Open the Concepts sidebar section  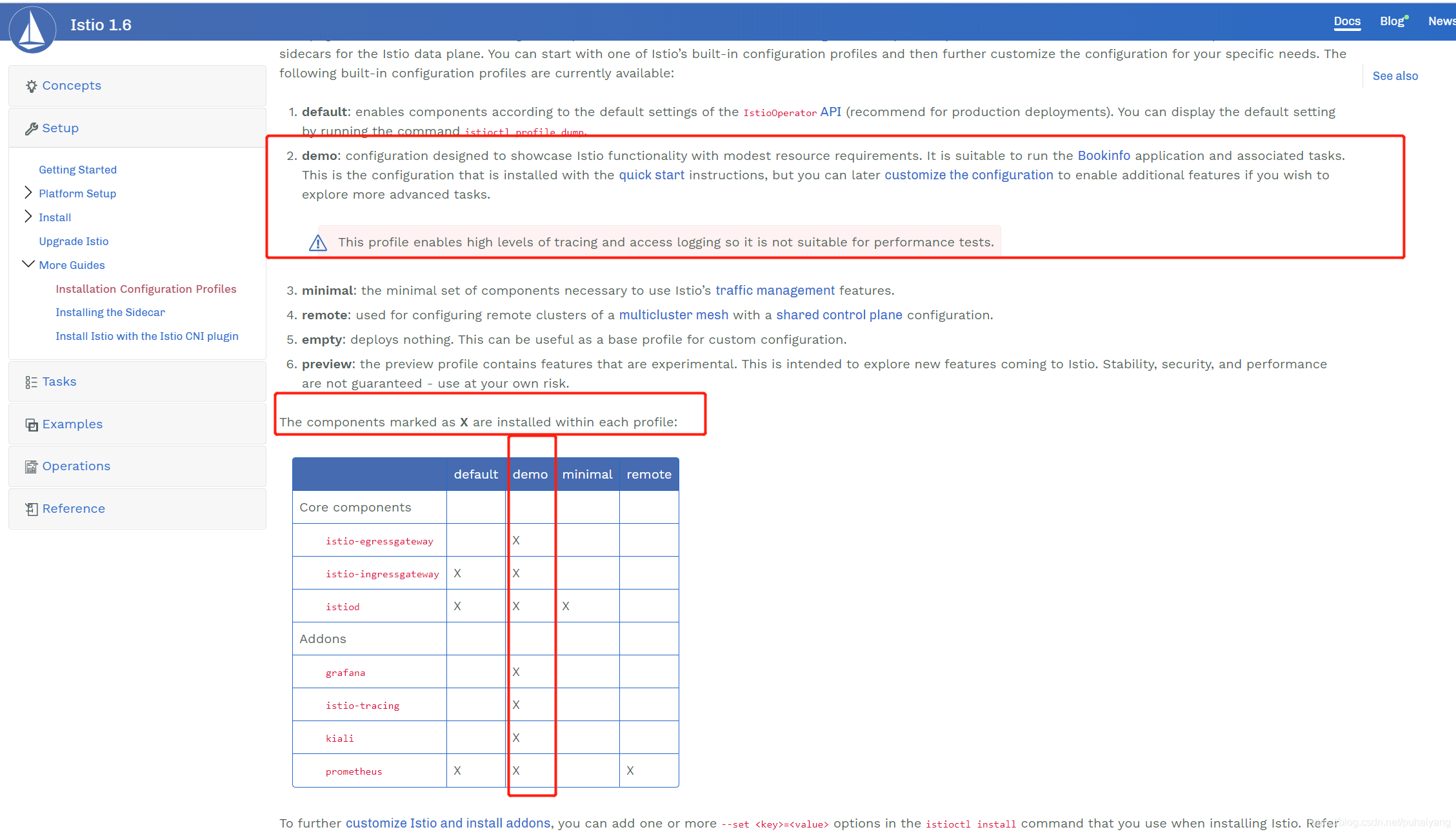click(137, 86)
